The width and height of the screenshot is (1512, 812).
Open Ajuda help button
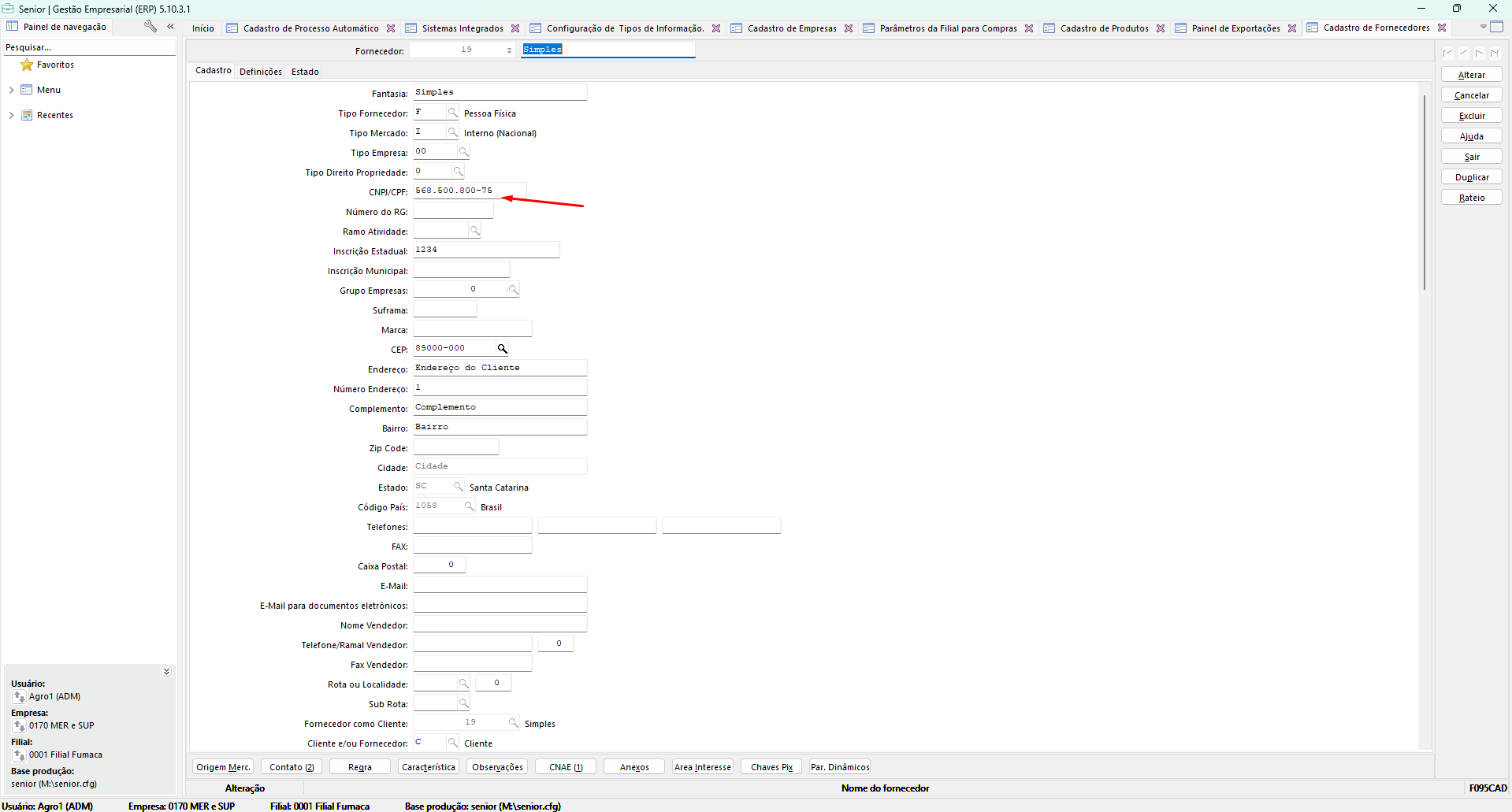[1471, 136]
